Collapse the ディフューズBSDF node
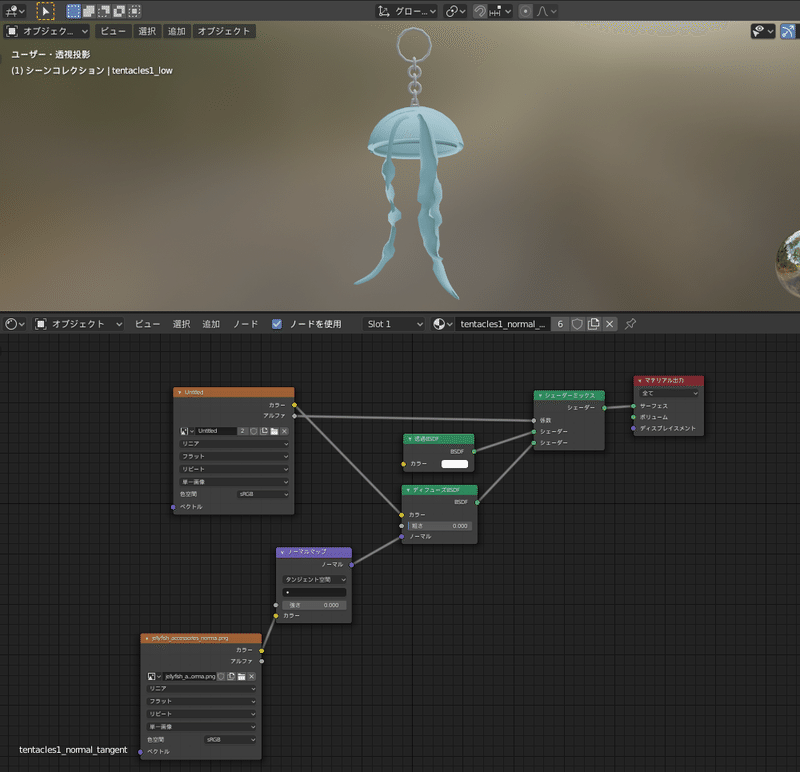The image size is (800, 772). pyautogui.click(x=408, y=490)
